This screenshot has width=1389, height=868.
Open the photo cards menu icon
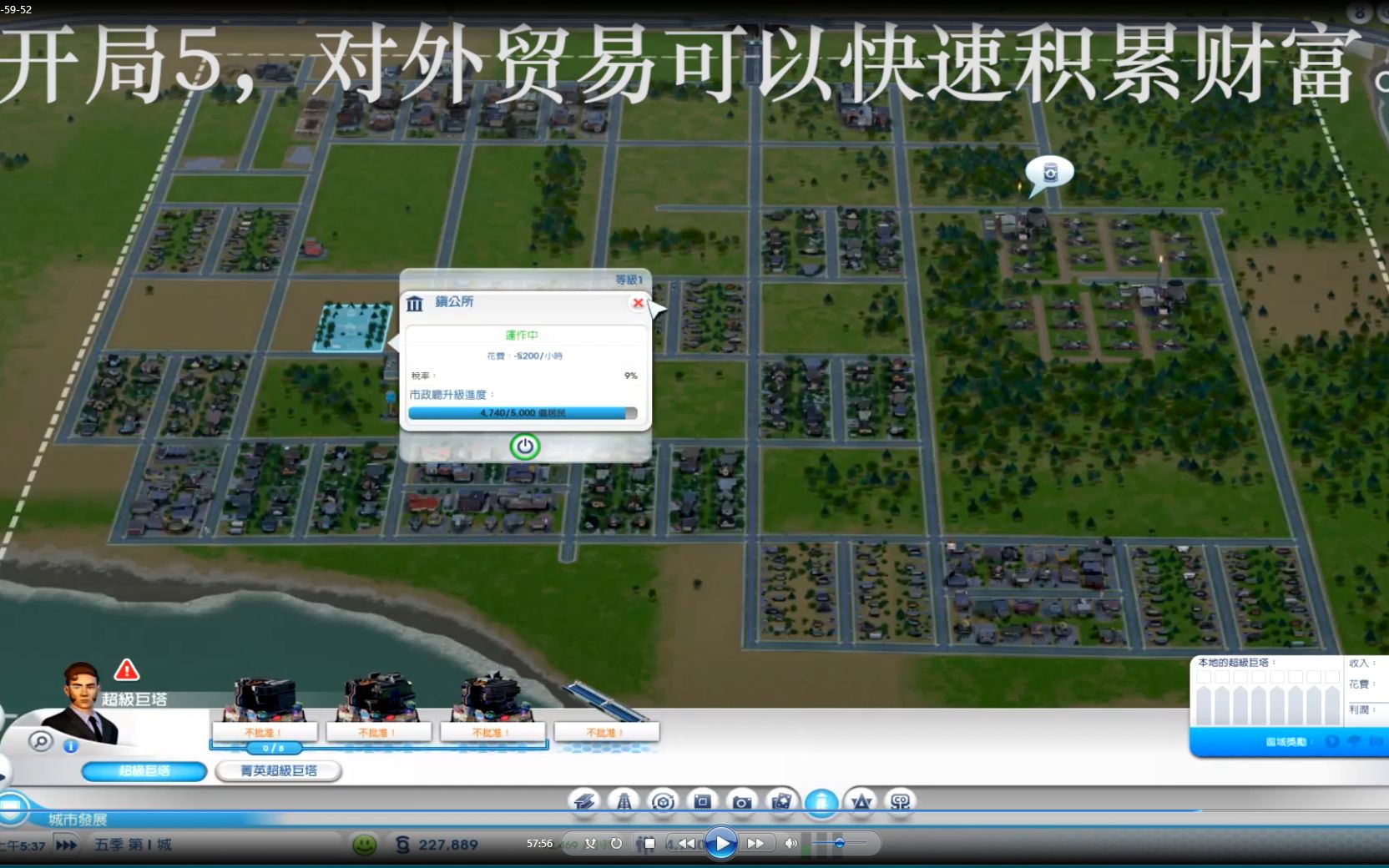click(781, 802)
